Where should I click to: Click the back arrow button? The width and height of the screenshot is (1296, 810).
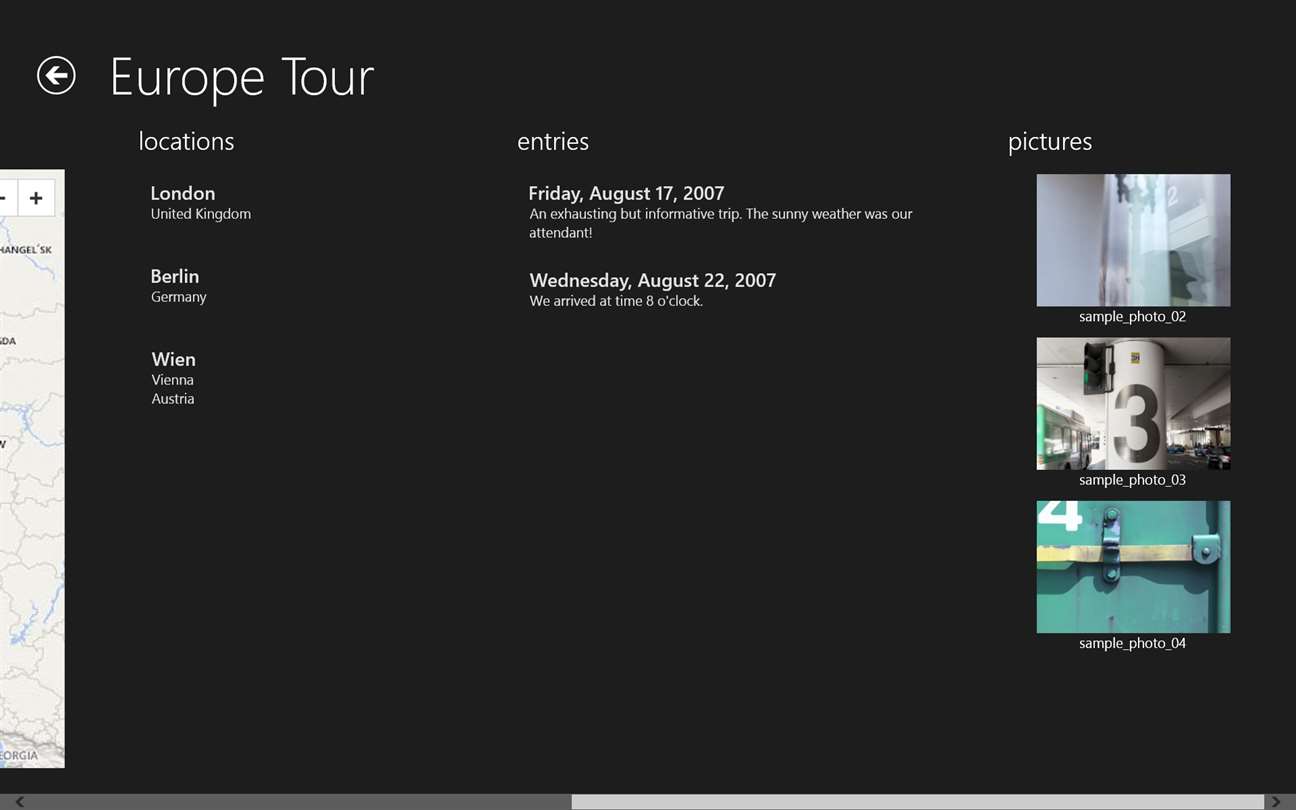(56, 75)
